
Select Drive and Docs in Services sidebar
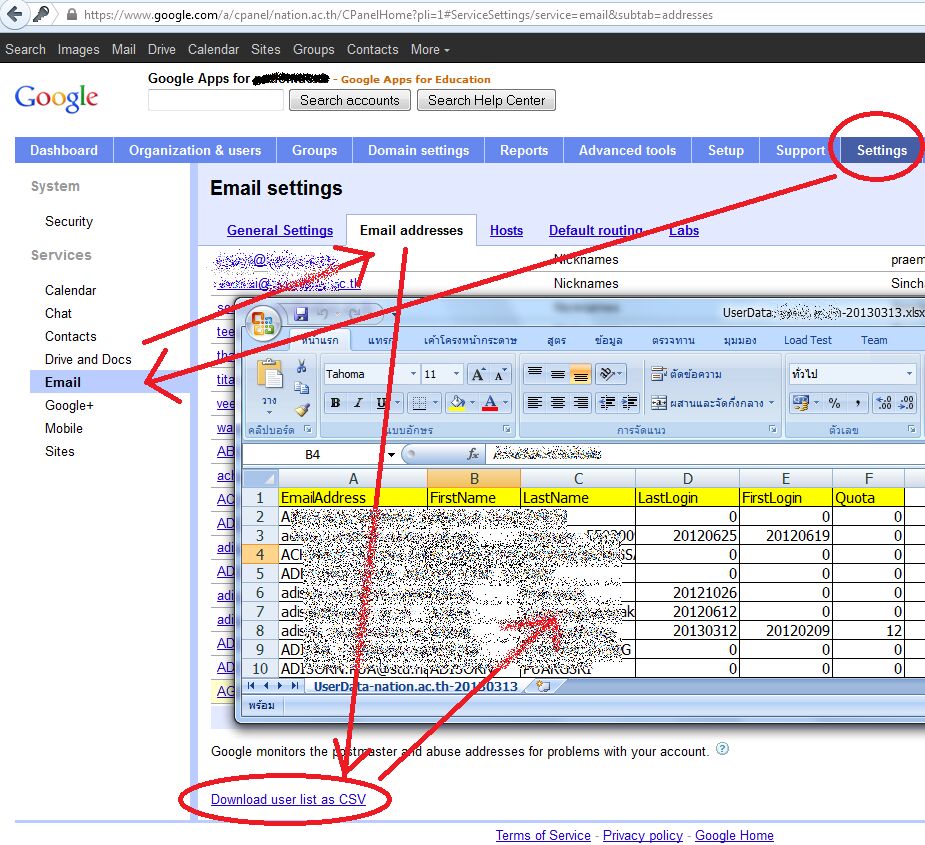(x=88, y=359)
